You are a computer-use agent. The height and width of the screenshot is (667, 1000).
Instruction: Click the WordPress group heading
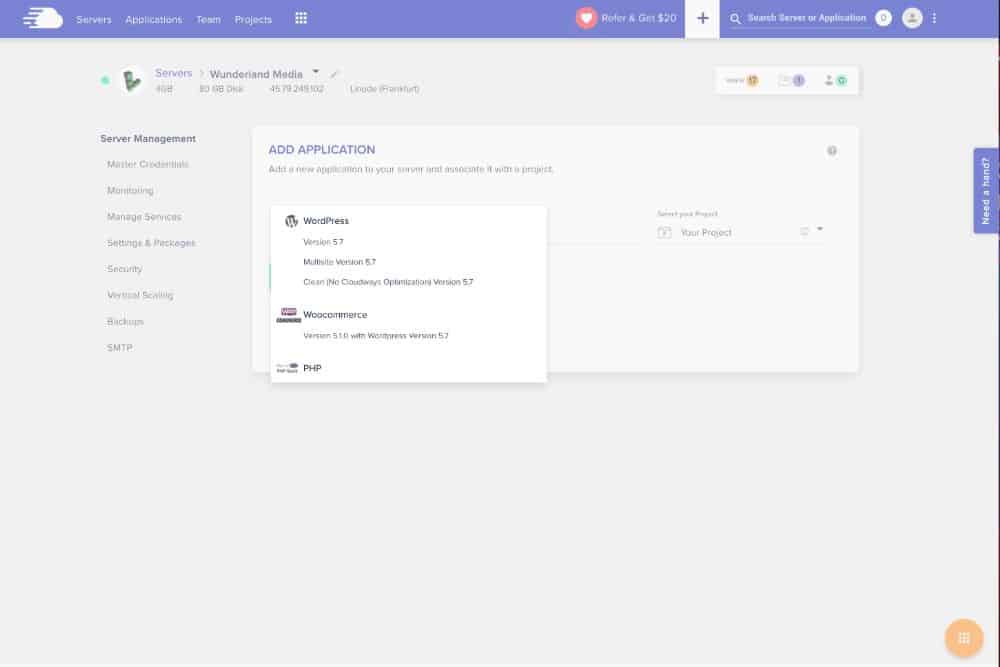pos(326,221)
